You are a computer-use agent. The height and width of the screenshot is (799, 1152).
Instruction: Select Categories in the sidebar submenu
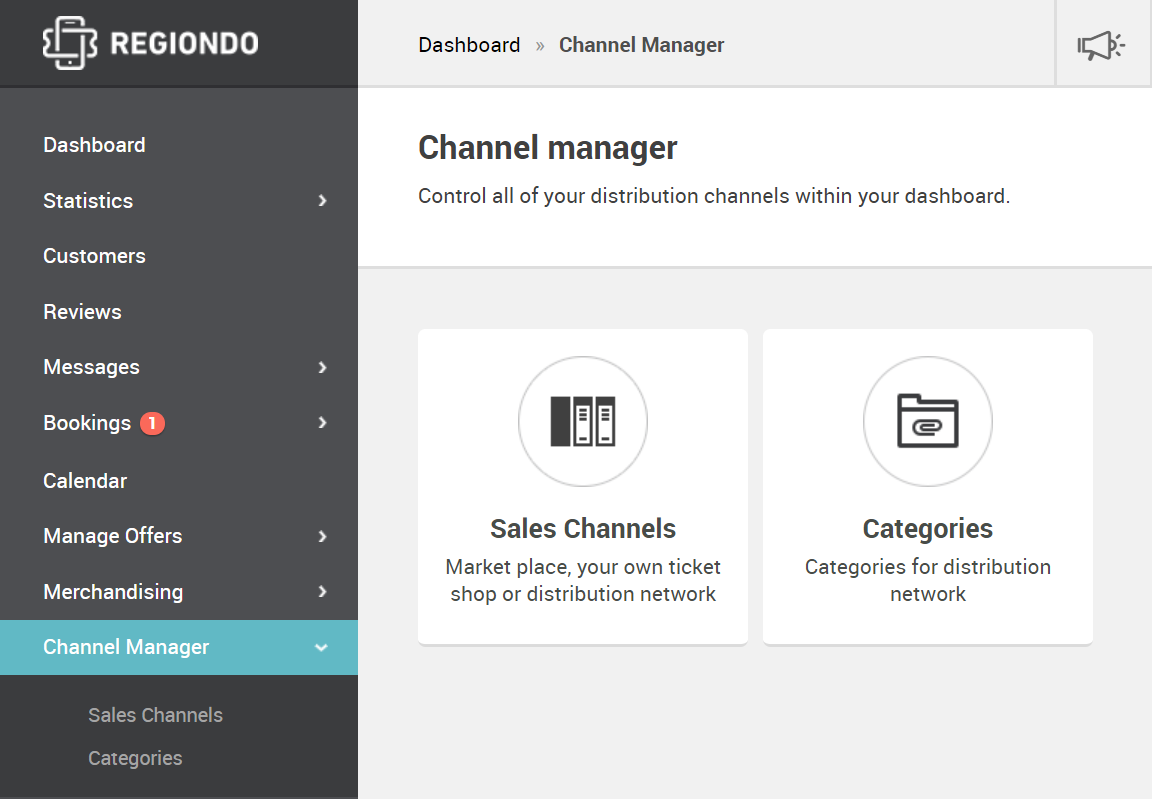[135, 758]
